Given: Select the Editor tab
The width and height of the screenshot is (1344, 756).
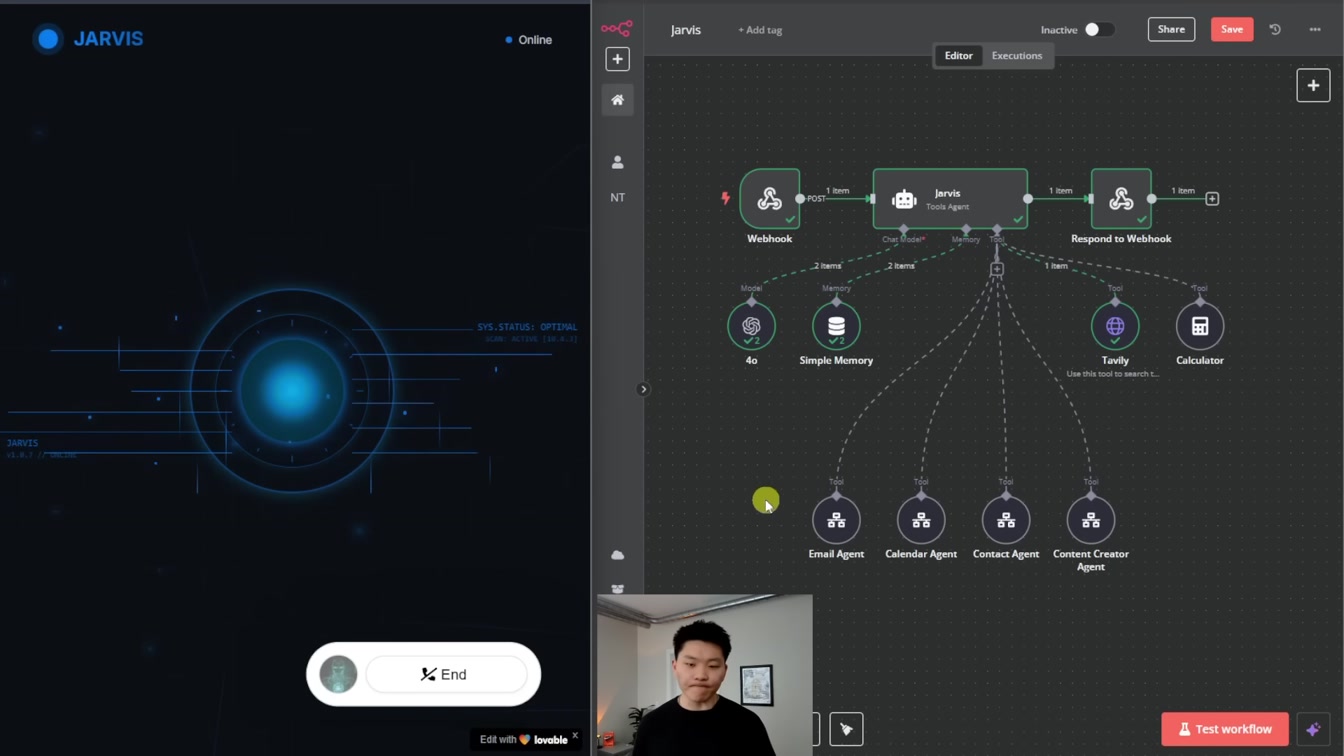Looking at the screenshot, I should [x=958, y=56].
